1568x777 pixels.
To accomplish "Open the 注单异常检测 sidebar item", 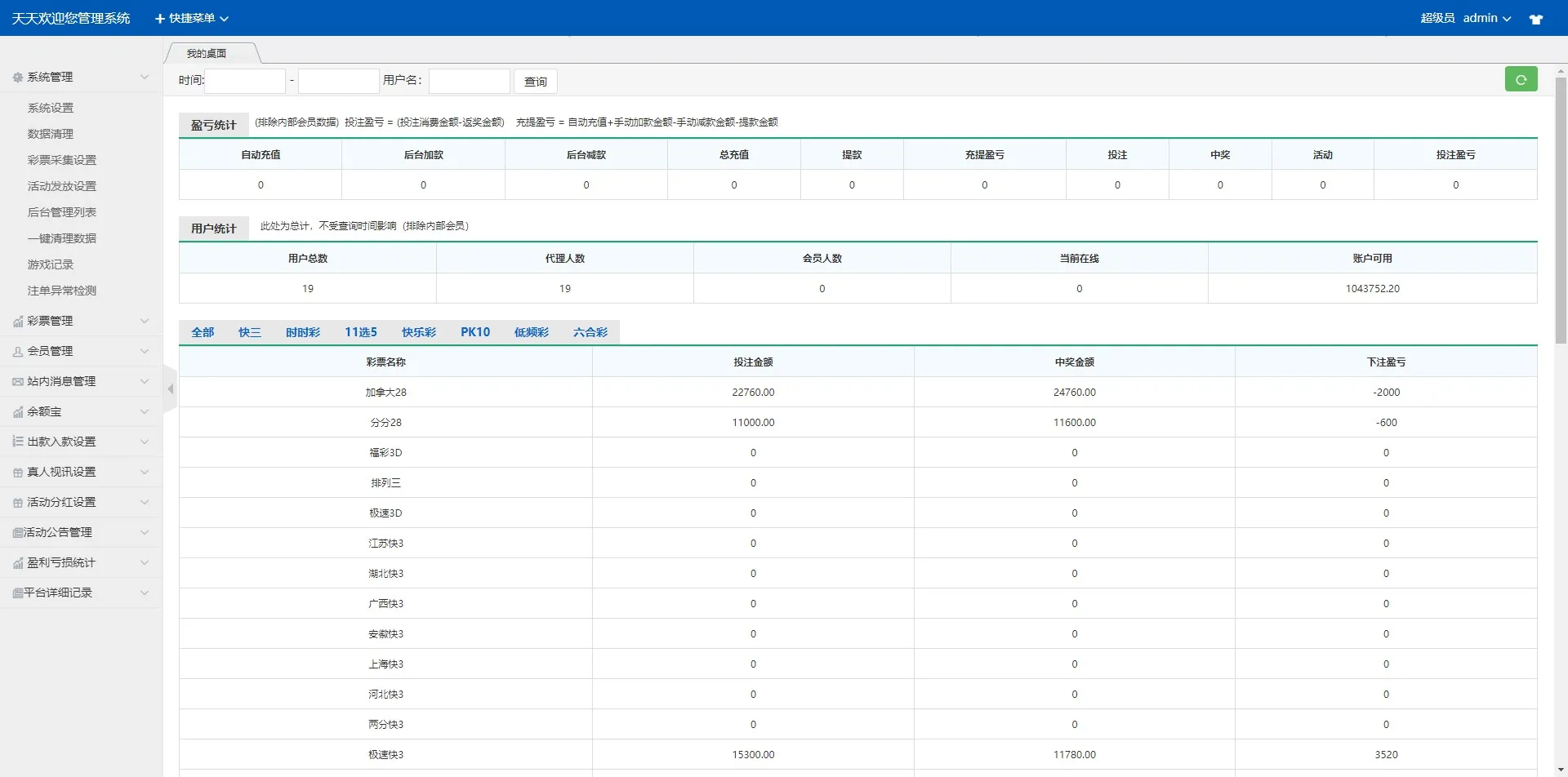I will pyautogui.click(x=60, y=290).
